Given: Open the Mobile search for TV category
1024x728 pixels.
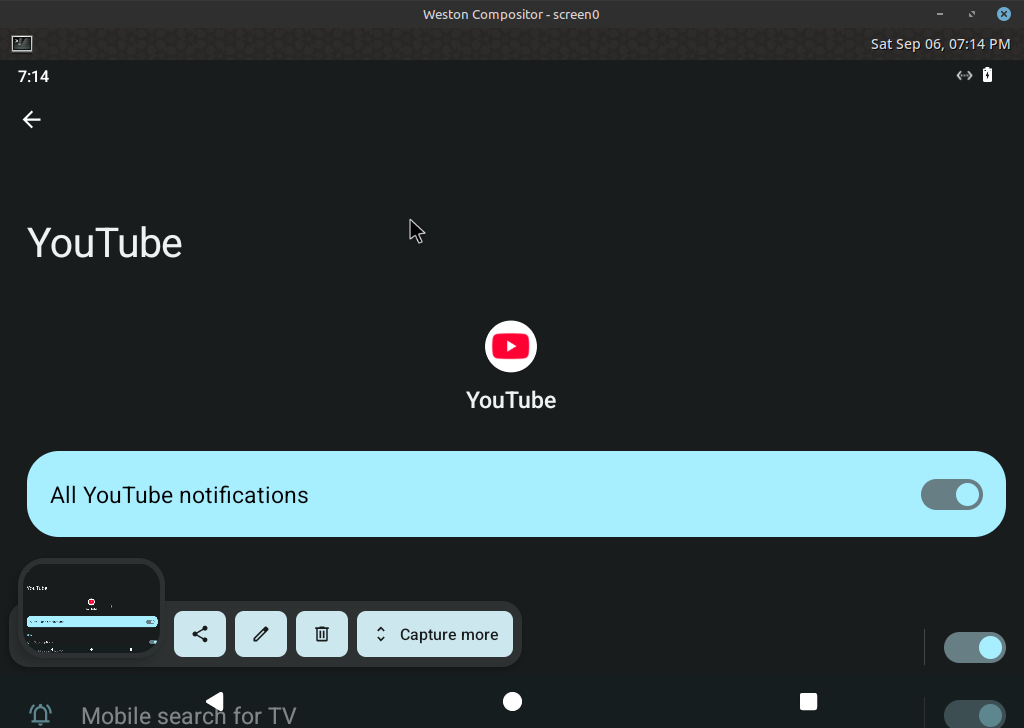Looking at the screenshot, I should click(188, 716).
